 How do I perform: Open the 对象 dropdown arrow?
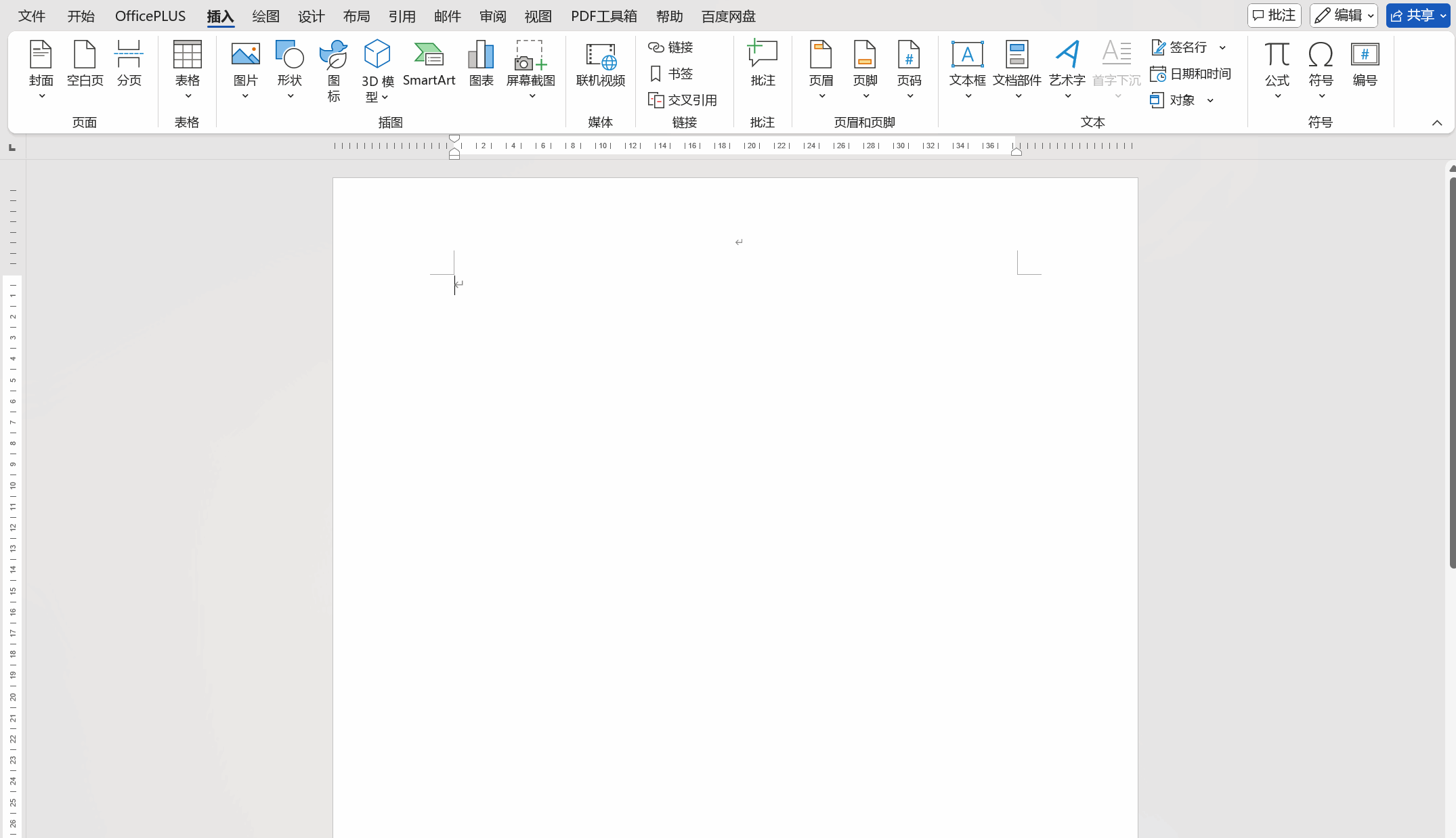pos(1210,100)
